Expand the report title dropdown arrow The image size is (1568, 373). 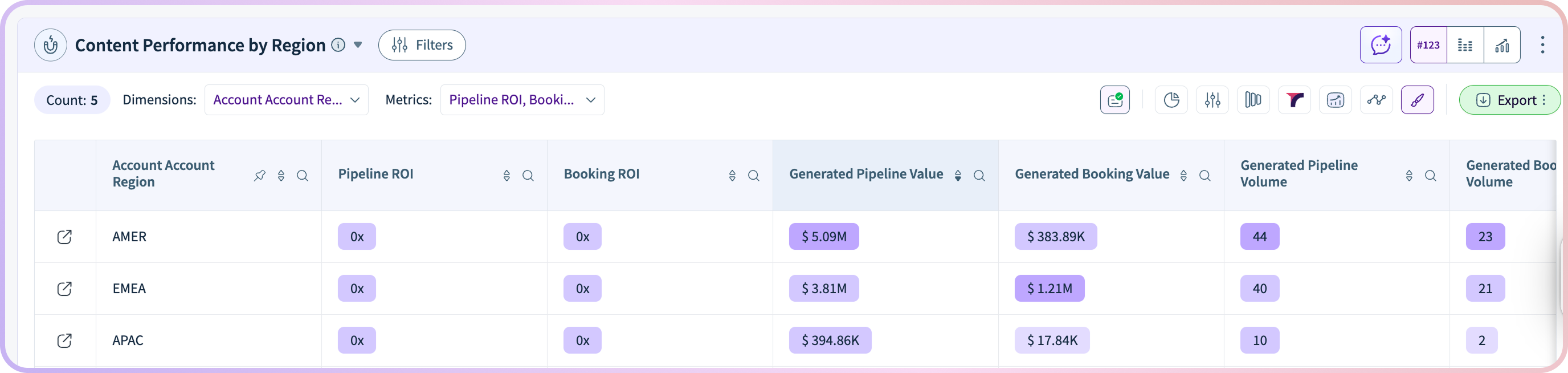coord(358,45)
